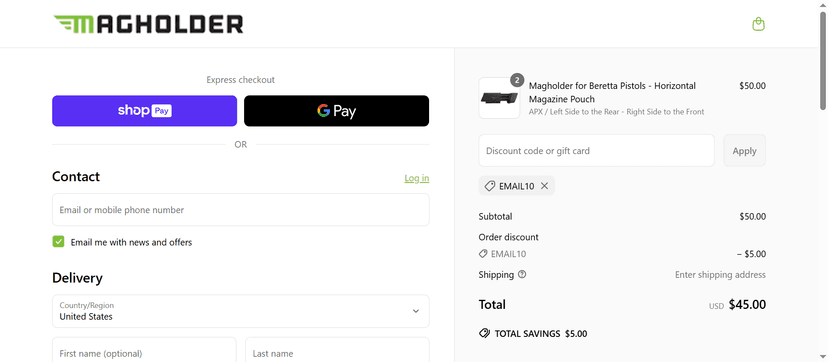This screenshot has height=362, width=828.
Task: Click the First name (optional) field
Action: click(144, 350)
